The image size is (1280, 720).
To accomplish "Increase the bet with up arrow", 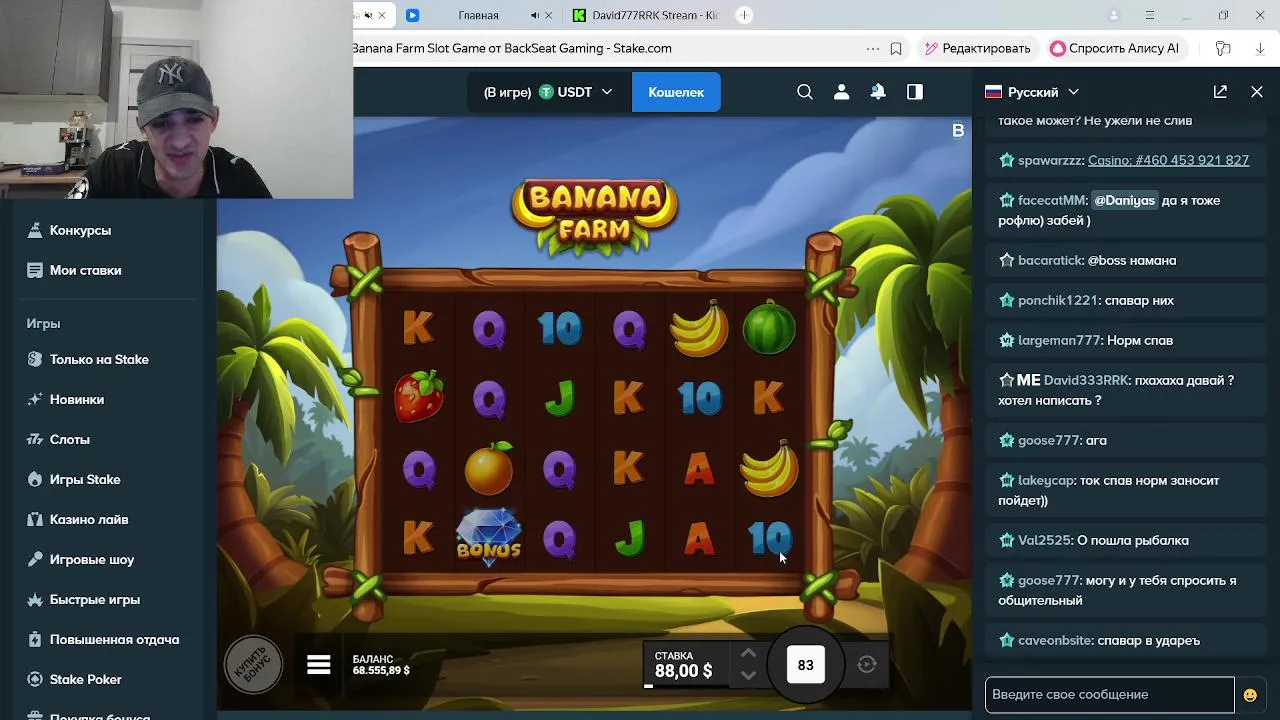I will click(x=748, y=654).
